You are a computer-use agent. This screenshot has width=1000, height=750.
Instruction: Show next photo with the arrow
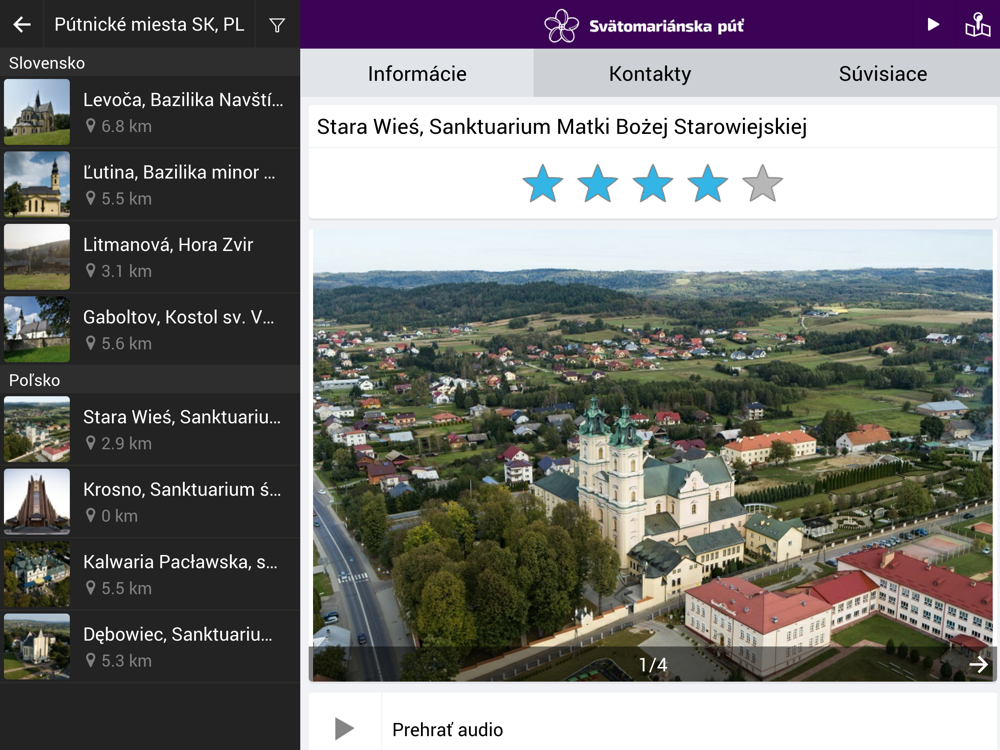coord(979,665)
